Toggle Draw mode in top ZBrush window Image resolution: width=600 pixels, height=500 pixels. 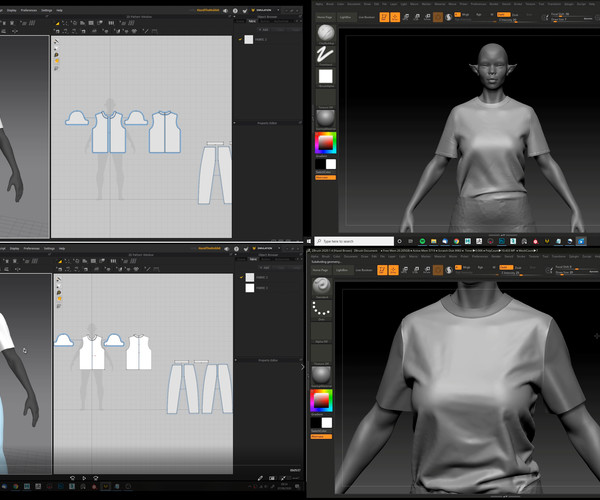click(395, 17)
